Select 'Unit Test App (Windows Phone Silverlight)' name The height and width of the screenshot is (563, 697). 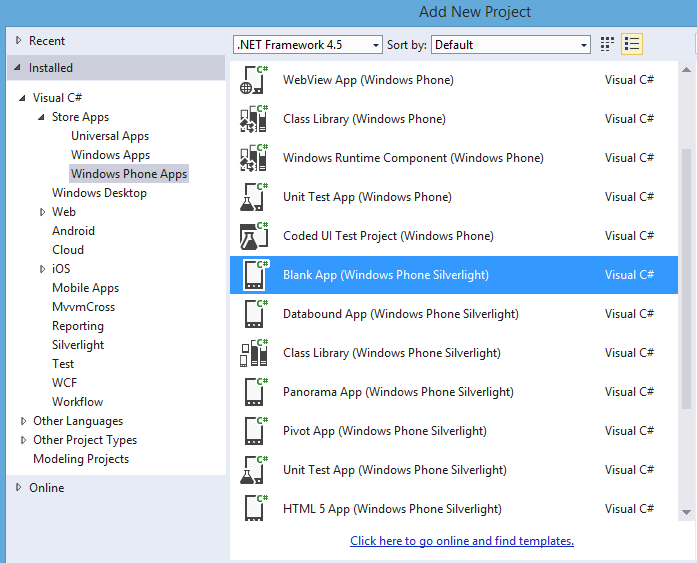coord(395,470)
